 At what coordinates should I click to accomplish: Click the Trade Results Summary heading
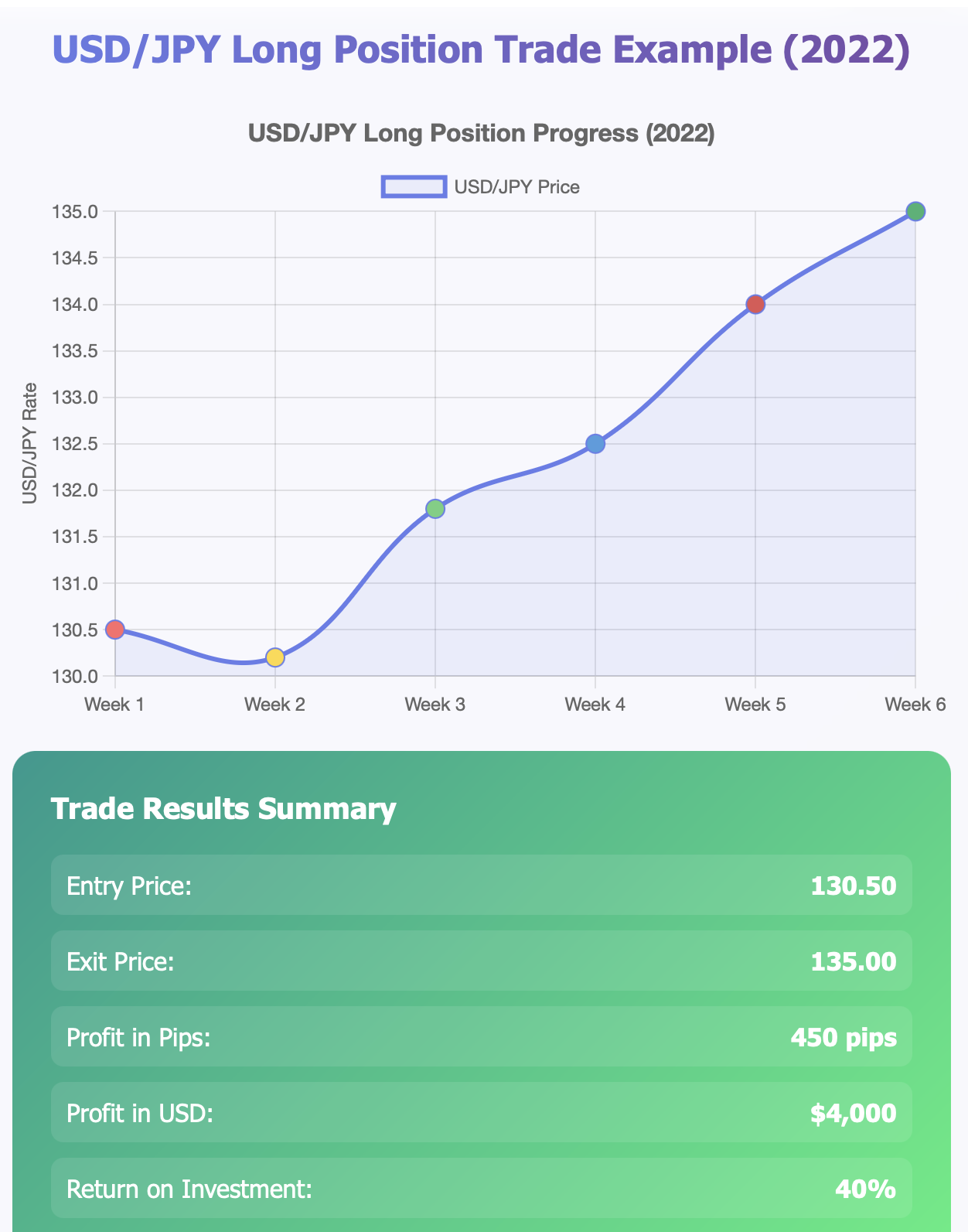click(x=223, y=809)
